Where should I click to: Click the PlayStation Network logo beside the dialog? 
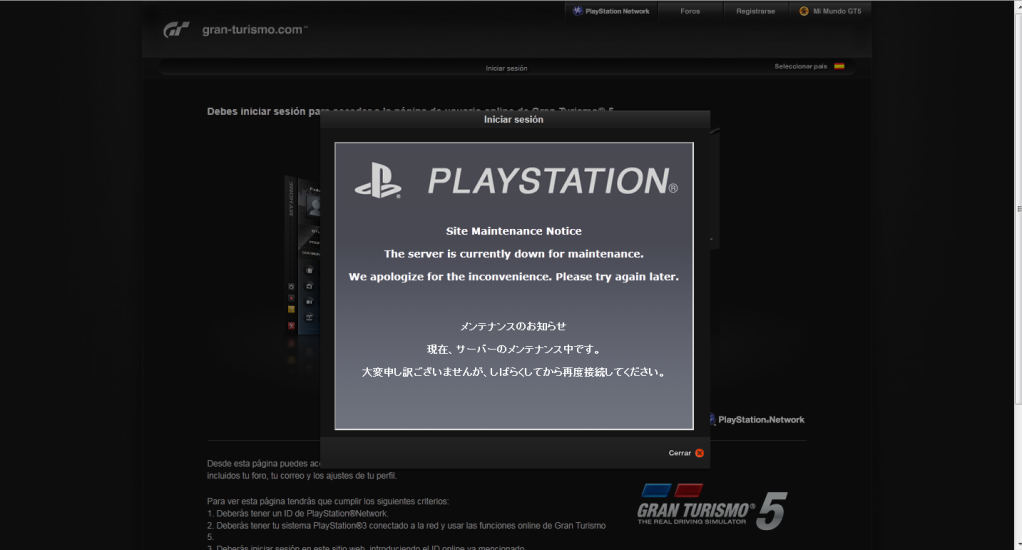point(756,419)
